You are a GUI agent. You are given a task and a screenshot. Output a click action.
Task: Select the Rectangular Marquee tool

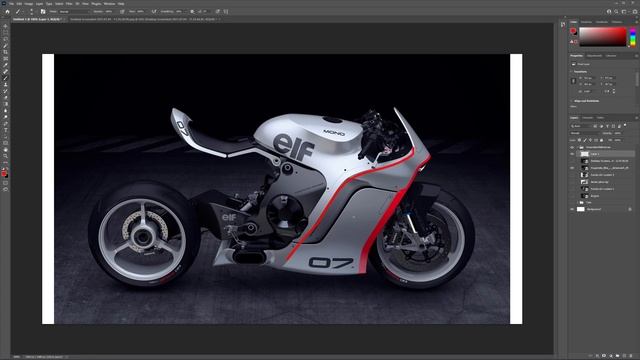tap(5, 33)
